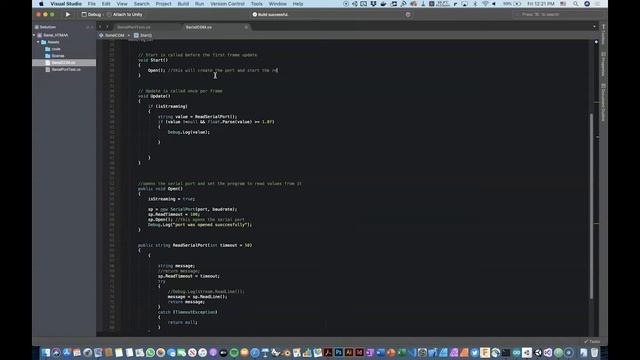Open Spotlight search in menu bar

576,4
